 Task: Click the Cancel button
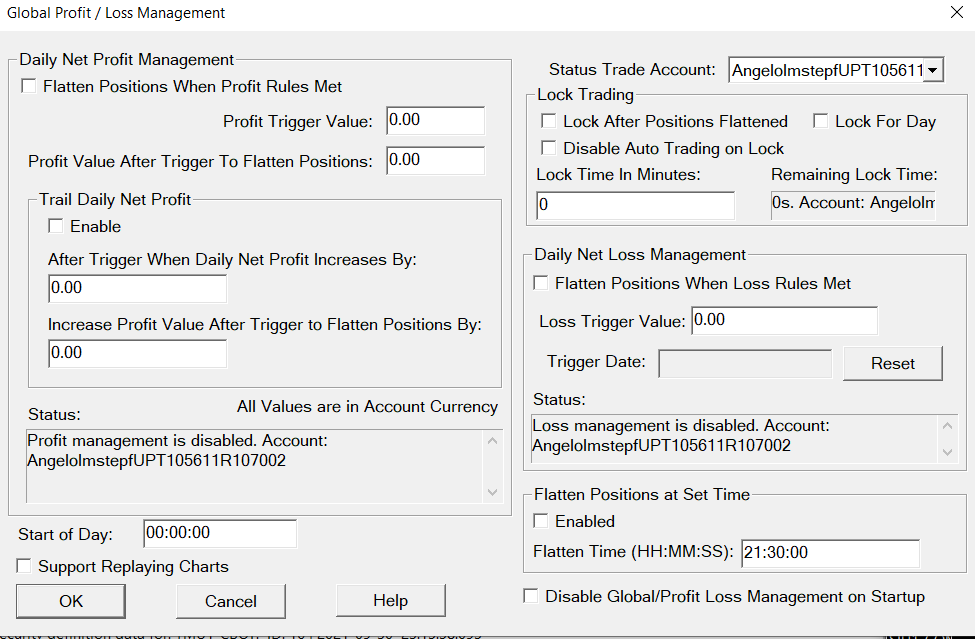[x=231, y=601]
